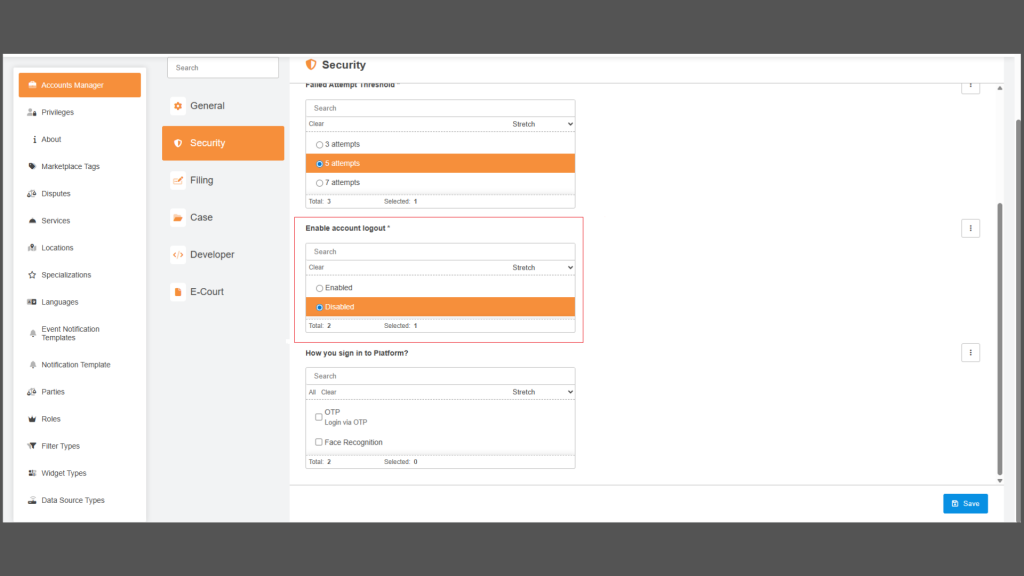This screenshot has height=576, width=1024.
Task: Click the Disputes scale icon in sidebar
Action: pos(32,194)
